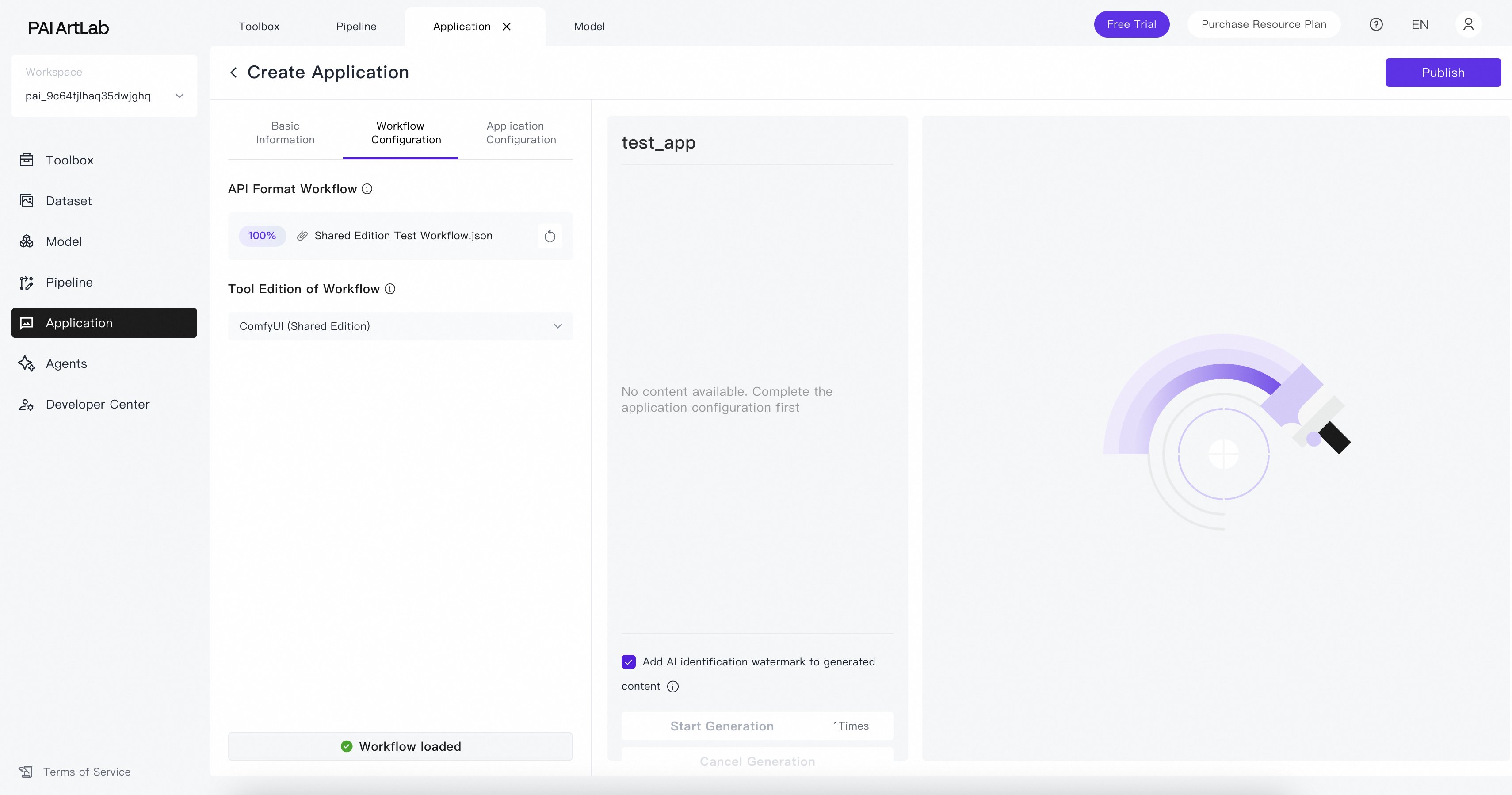
Task: Click info icon beside API Format Workflow
Action: point(367,189)
